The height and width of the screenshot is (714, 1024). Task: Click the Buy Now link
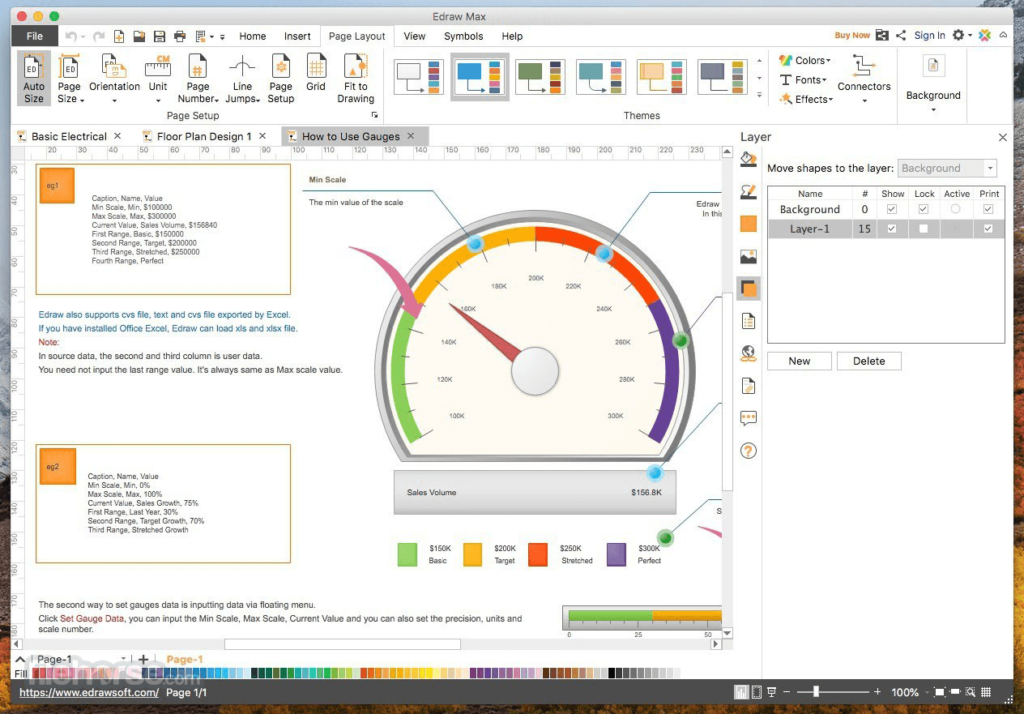(x=852, y=35)
